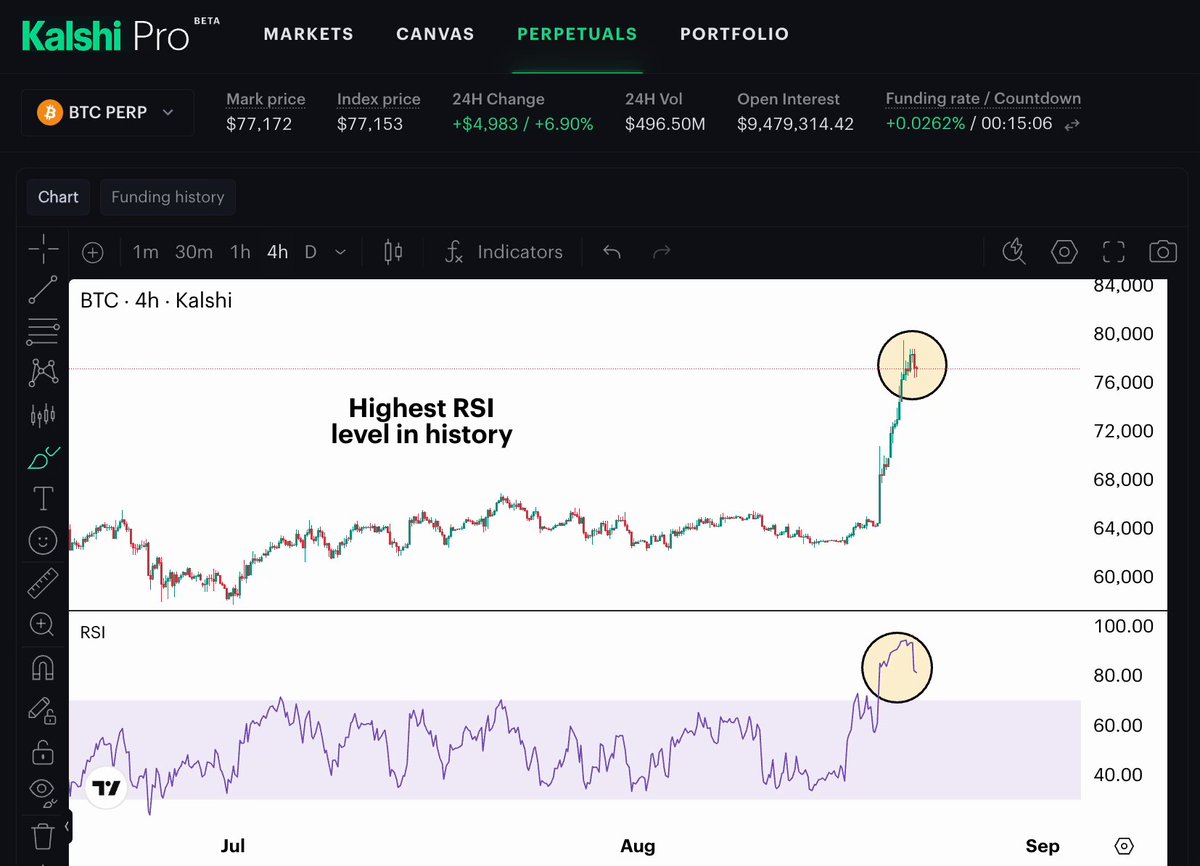Screen dimensions: 1200x866
Task: Select the PERPETUALS tab
Action: tap(577, 34)
